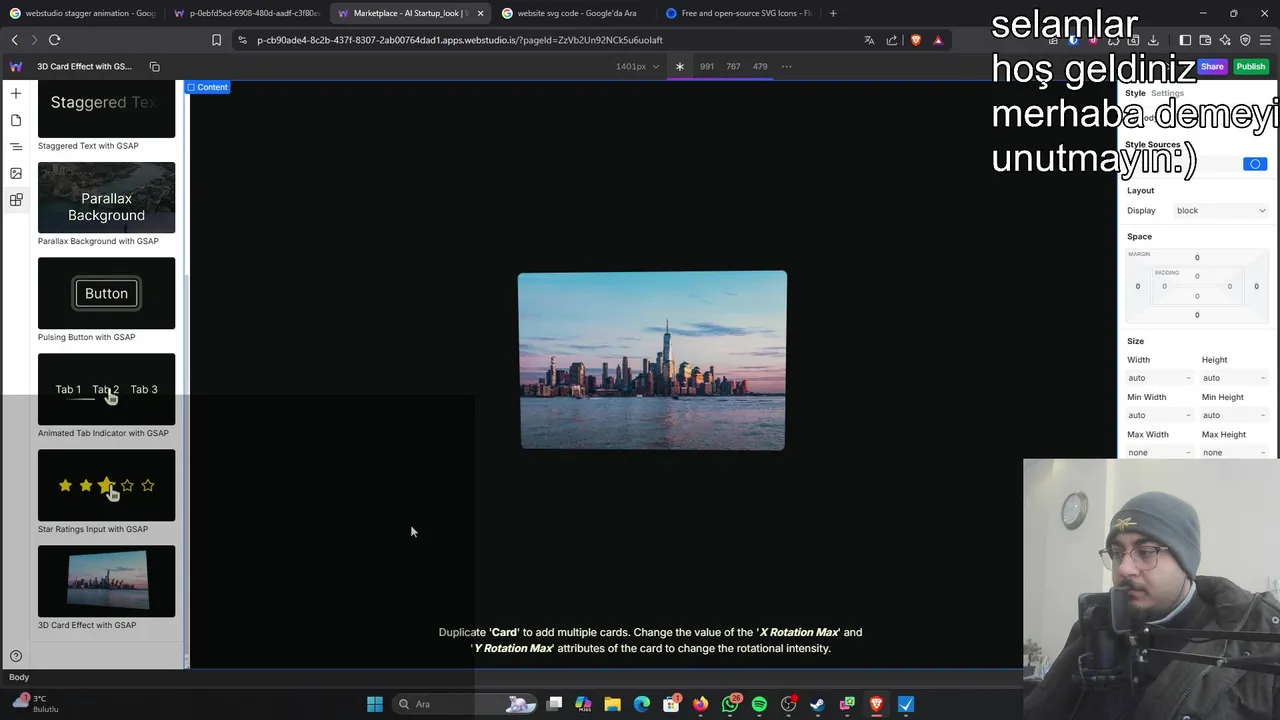Open the Marketplace panel icon
This screenshot has width=1280, height=720.
16,200
